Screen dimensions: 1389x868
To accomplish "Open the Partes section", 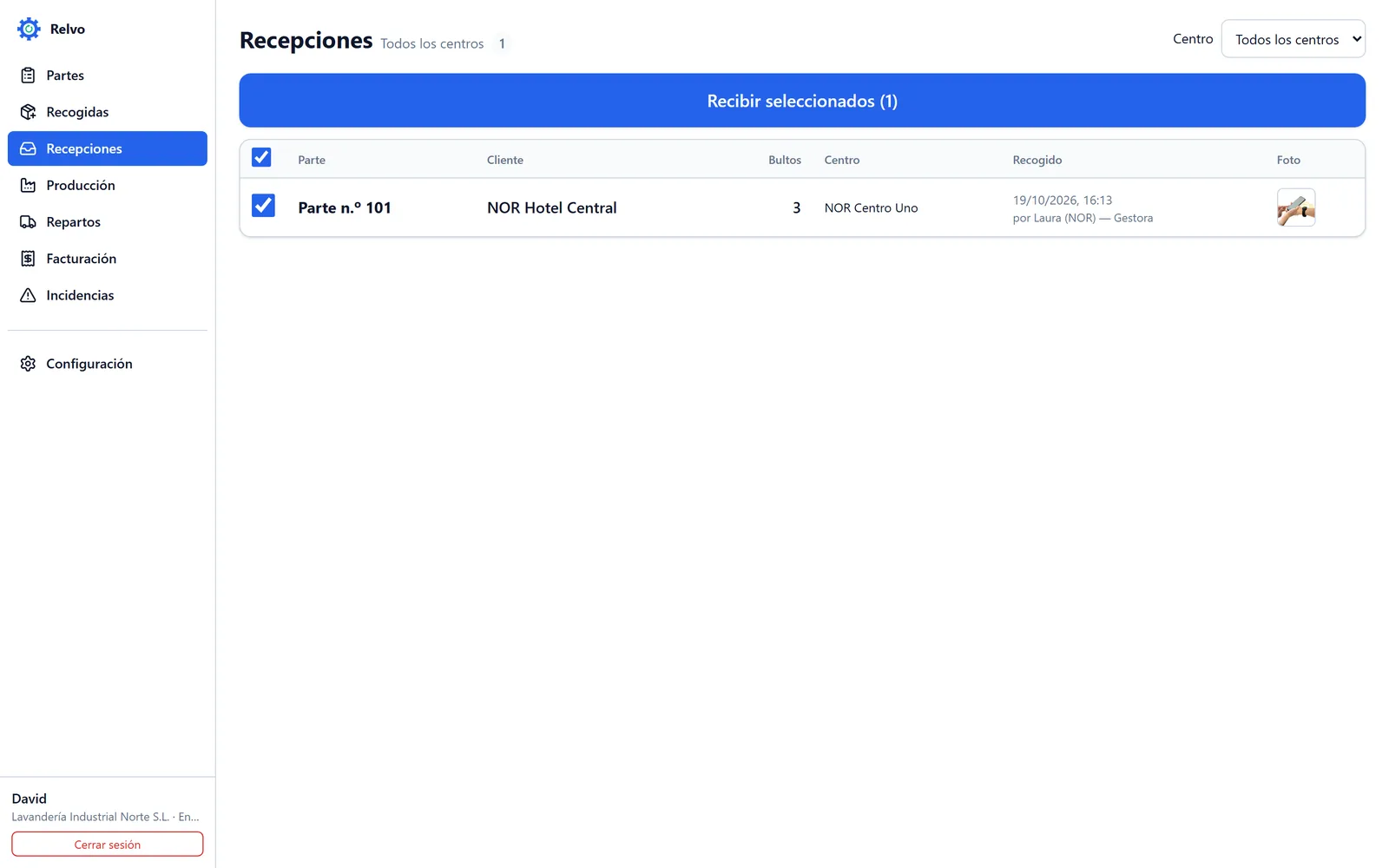I will point(108,76).
